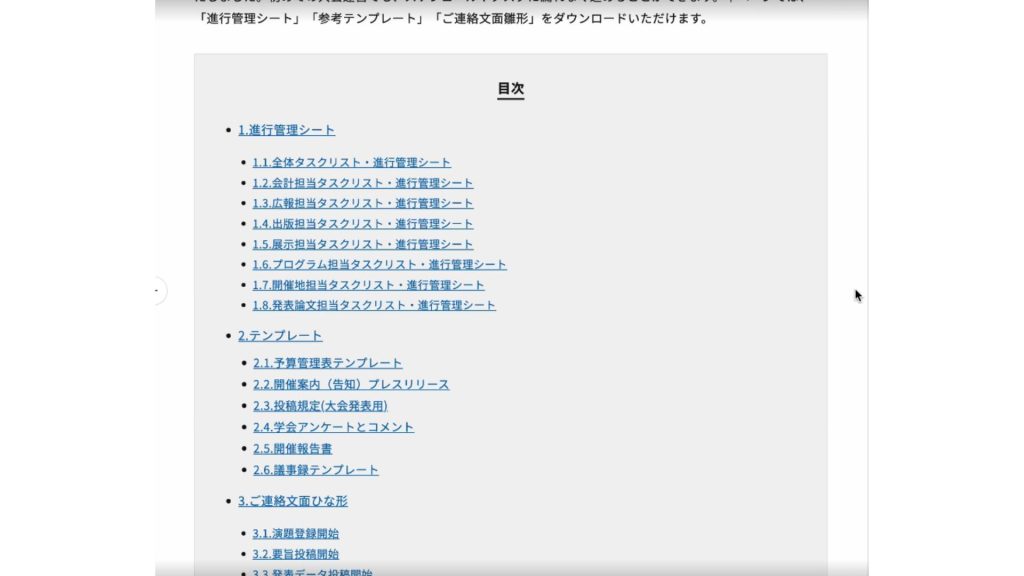Open 2.1.予算管理表テンプレート link
Viewport: 1024px width, 576px height.
[x=327, y=363]
